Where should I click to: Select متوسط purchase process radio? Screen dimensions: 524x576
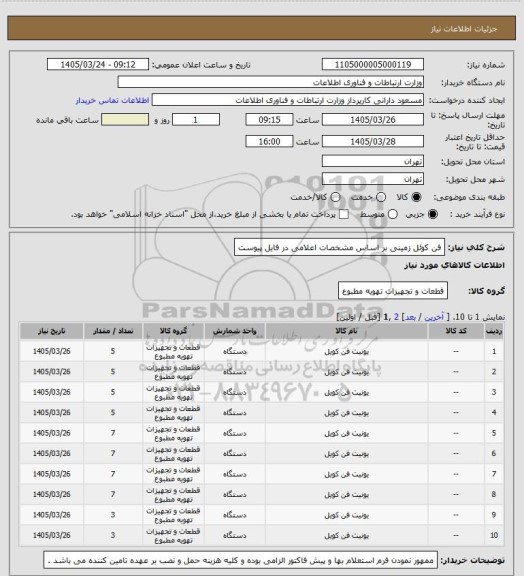pyautogui.click(x=393, y=214)
